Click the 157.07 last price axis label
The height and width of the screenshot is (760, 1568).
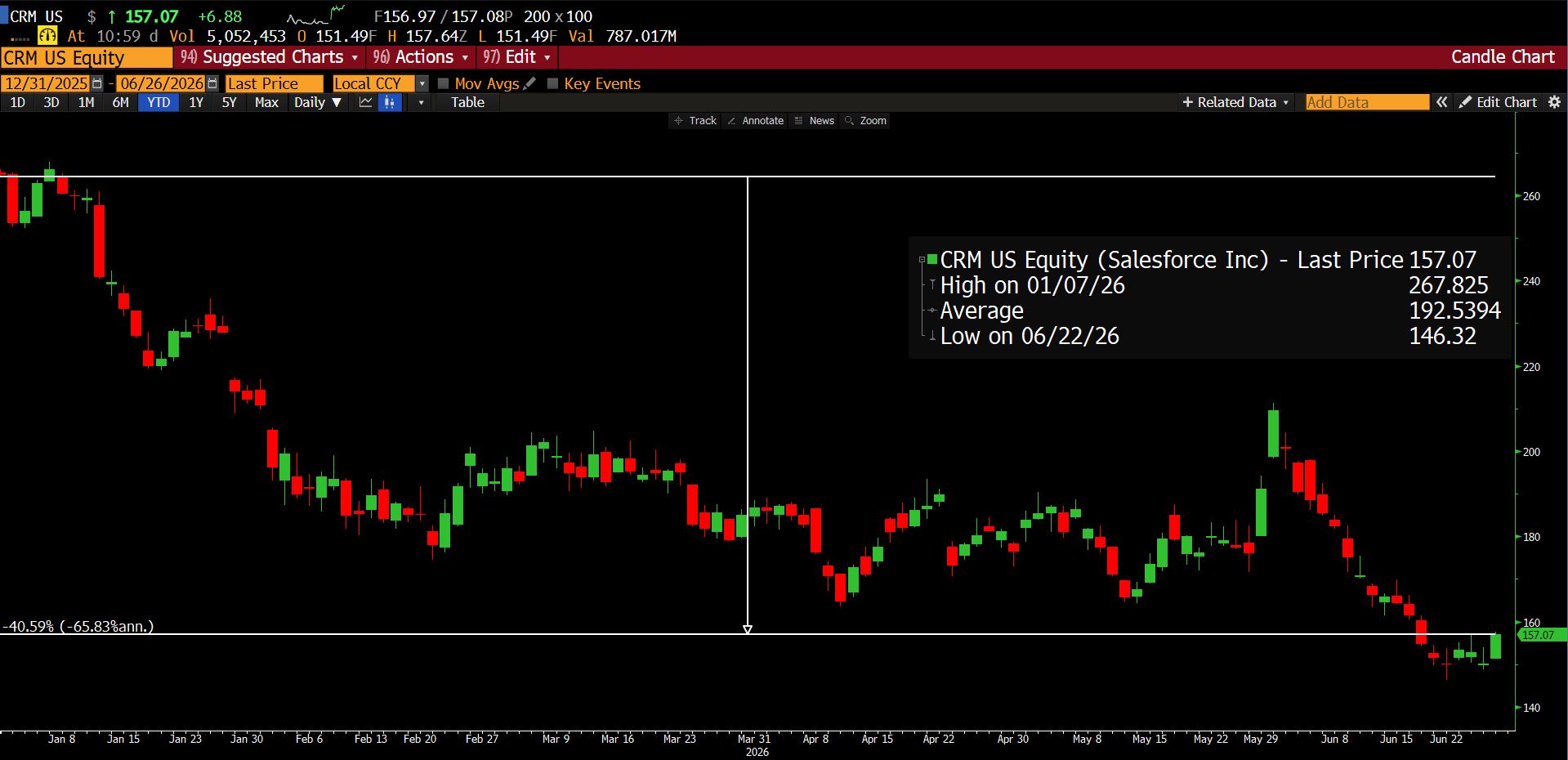click(1542, 635)
